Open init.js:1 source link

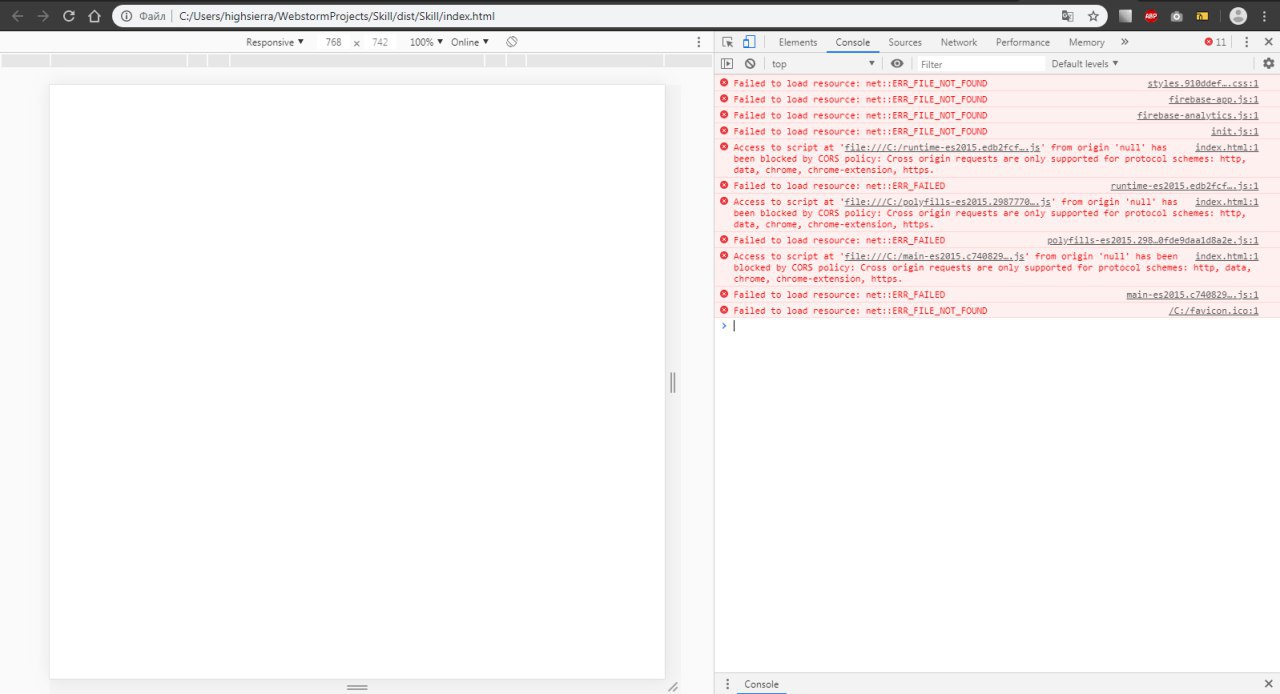pos(1235,131)
